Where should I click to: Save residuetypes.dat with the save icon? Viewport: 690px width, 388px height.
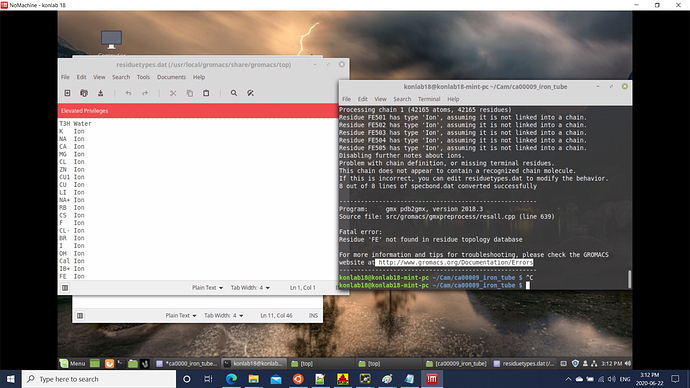101,93
